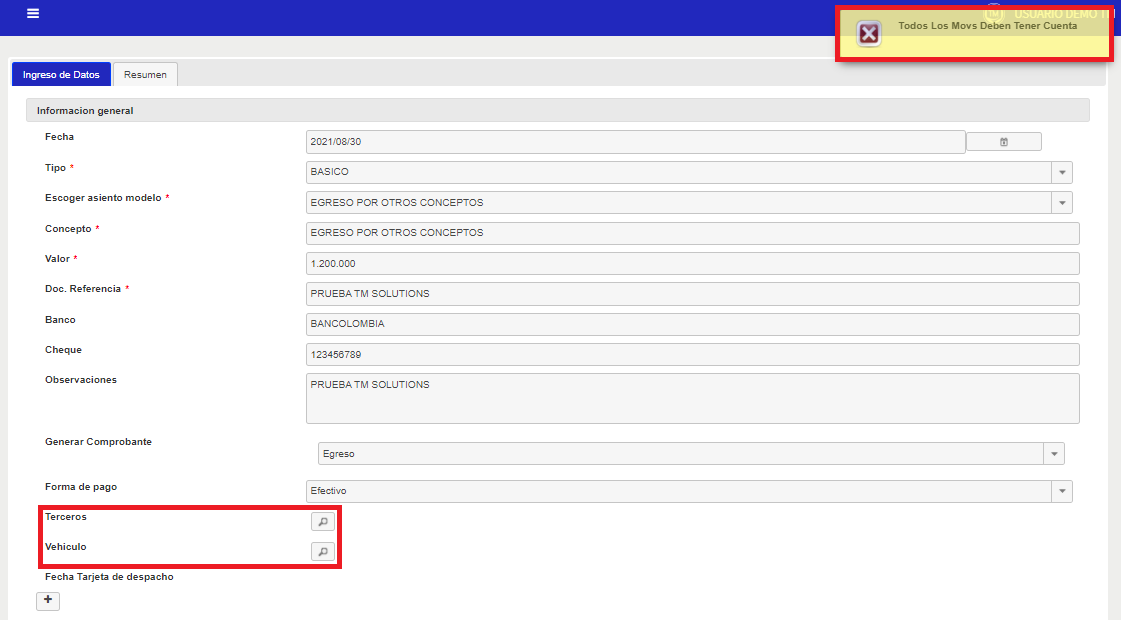Click the plus add button

[48, 600]
